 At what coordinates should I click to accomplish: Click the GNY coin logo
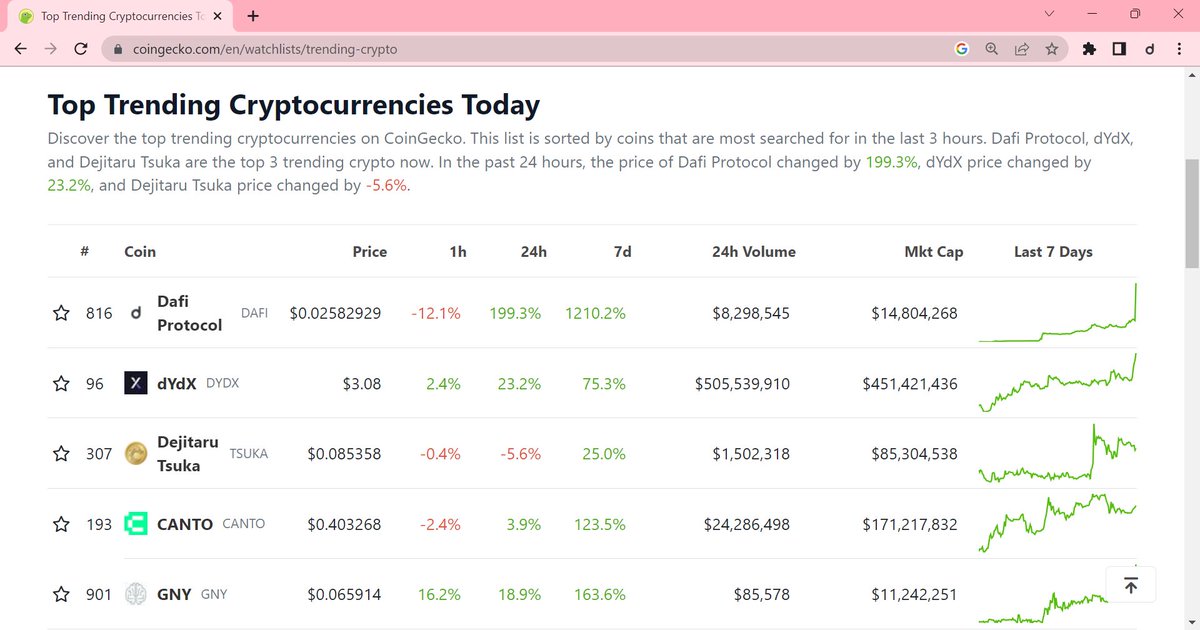tap(136, 594)
